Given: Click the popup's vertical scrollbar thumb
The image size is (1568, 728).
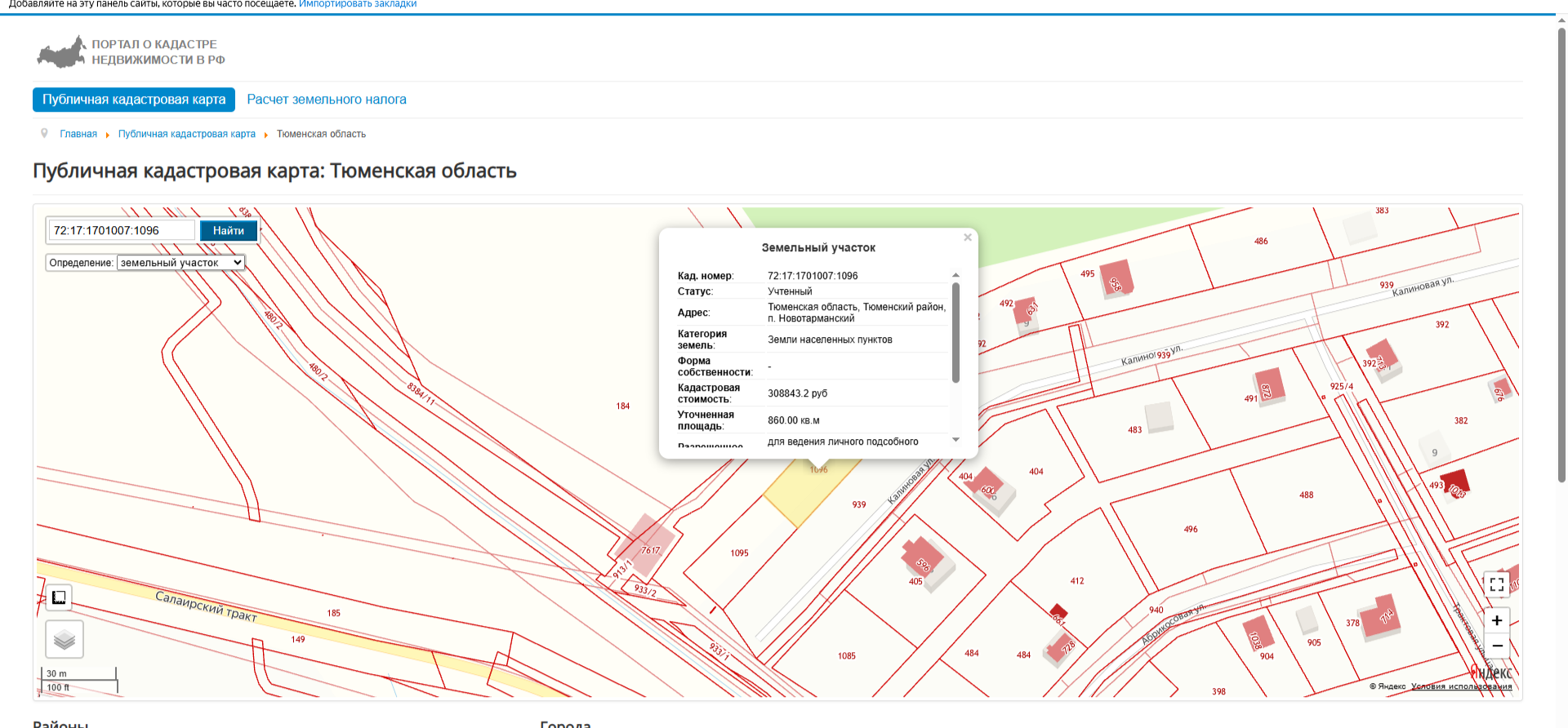Looking at the screenshot, I should 955,332.
